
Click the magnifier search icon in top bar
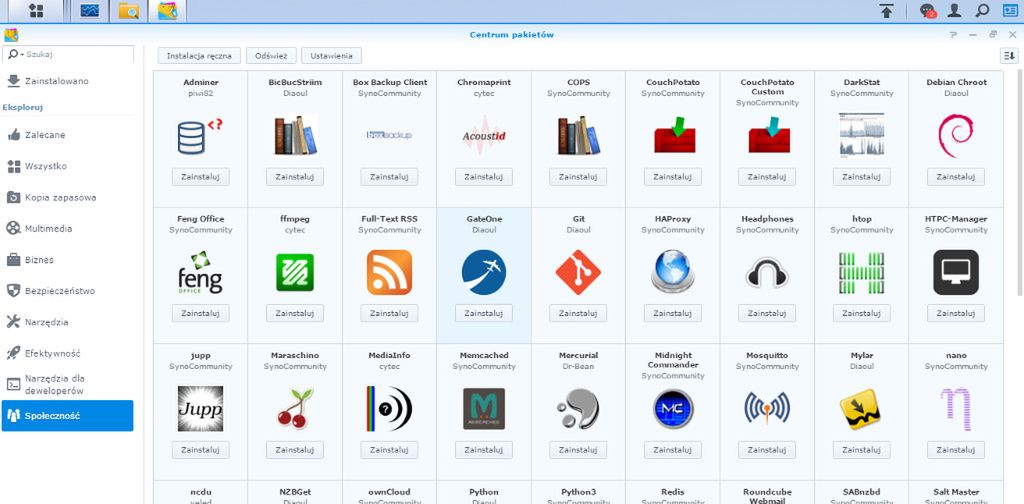pos(982,10)
